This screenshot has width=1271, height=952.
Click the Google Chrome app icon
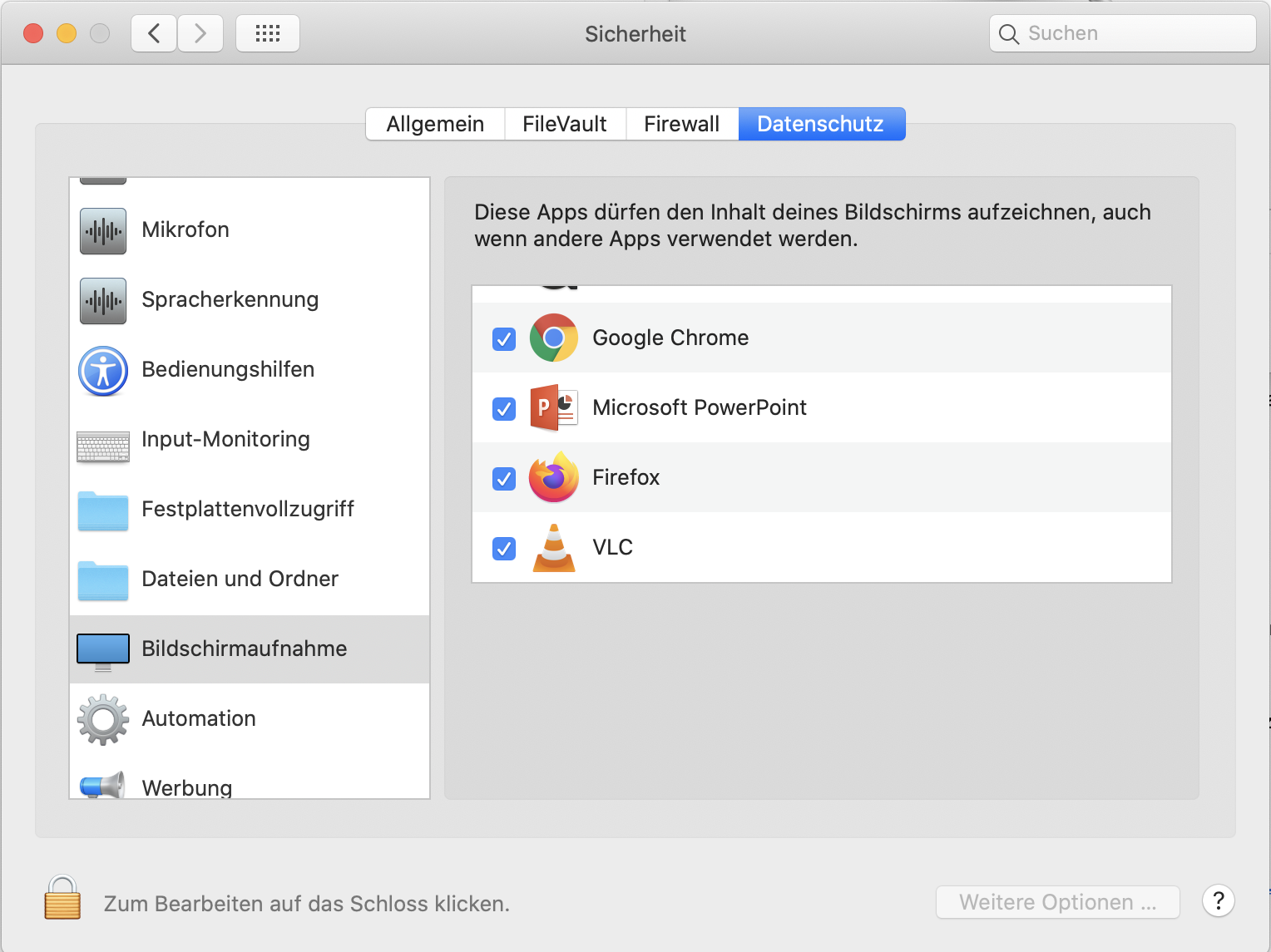[x=554, y=338]
